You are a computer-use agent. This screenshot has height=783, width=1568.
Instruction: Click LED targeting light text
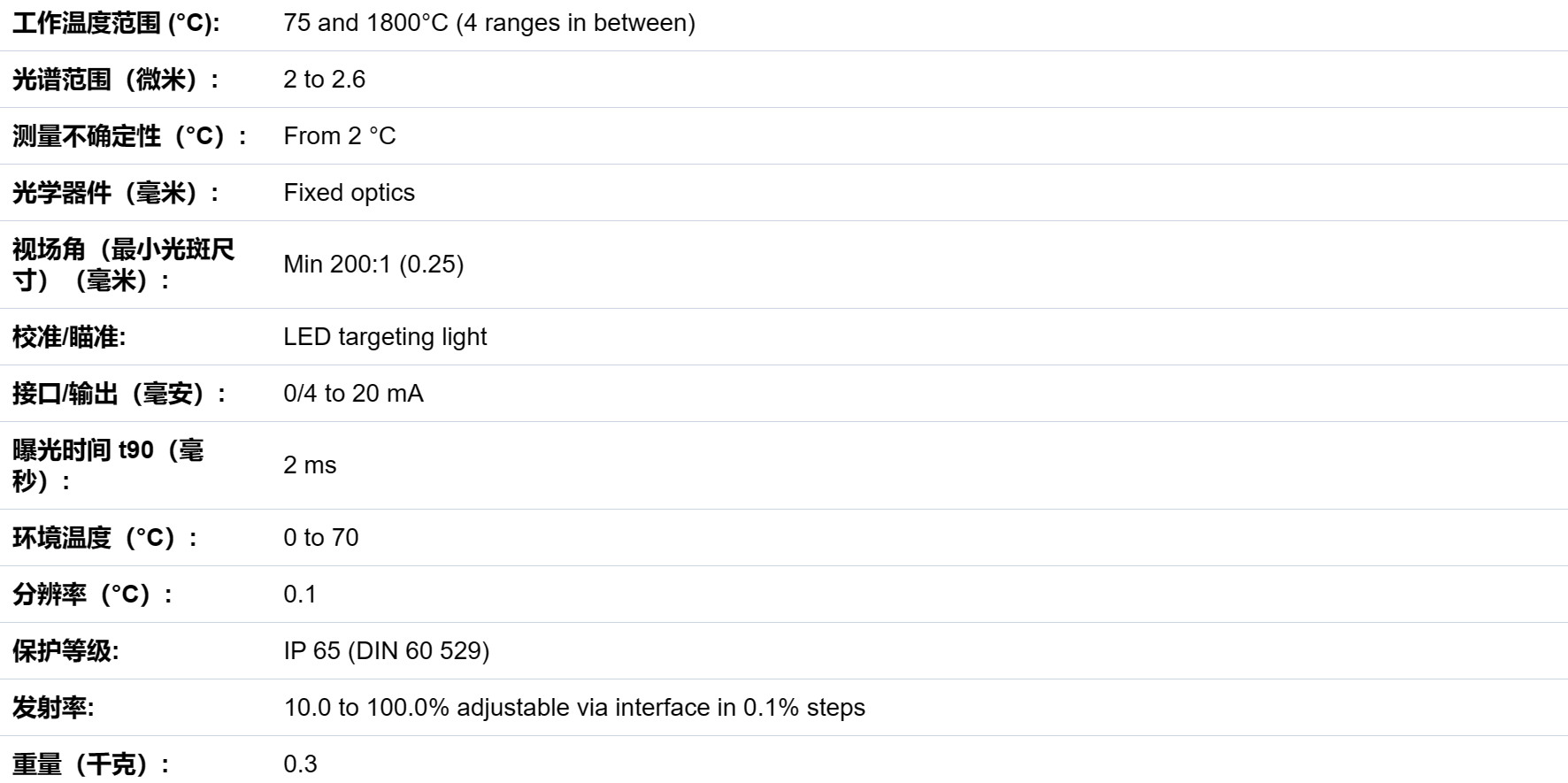click(385, 337)
